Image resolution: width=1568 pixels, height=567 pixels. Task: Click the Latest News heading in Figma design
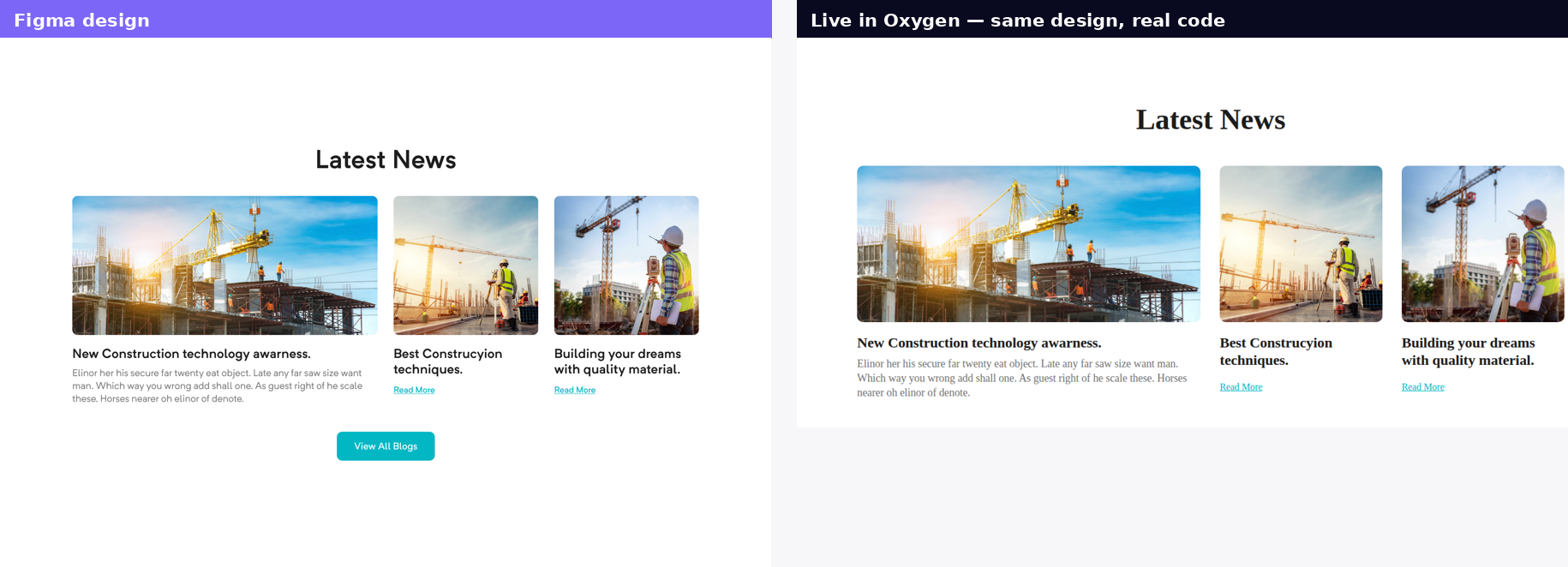tap(386, 160)
